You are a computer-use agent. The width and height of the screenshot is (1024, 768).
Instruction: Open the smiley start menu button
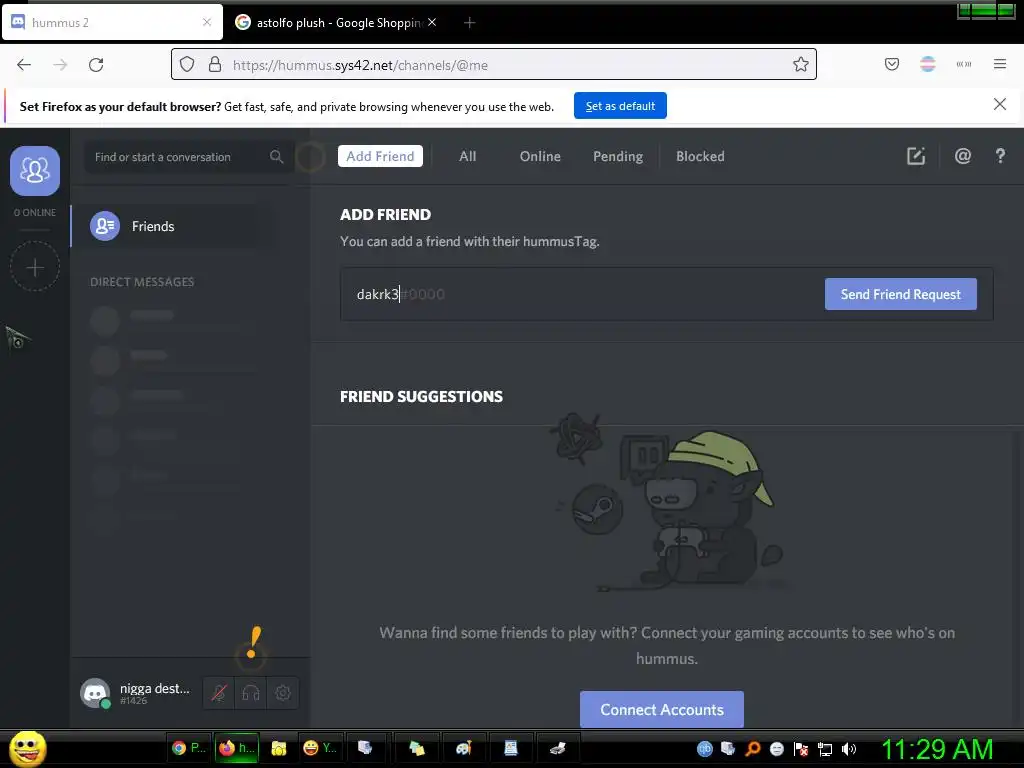(x=28, y=748)
